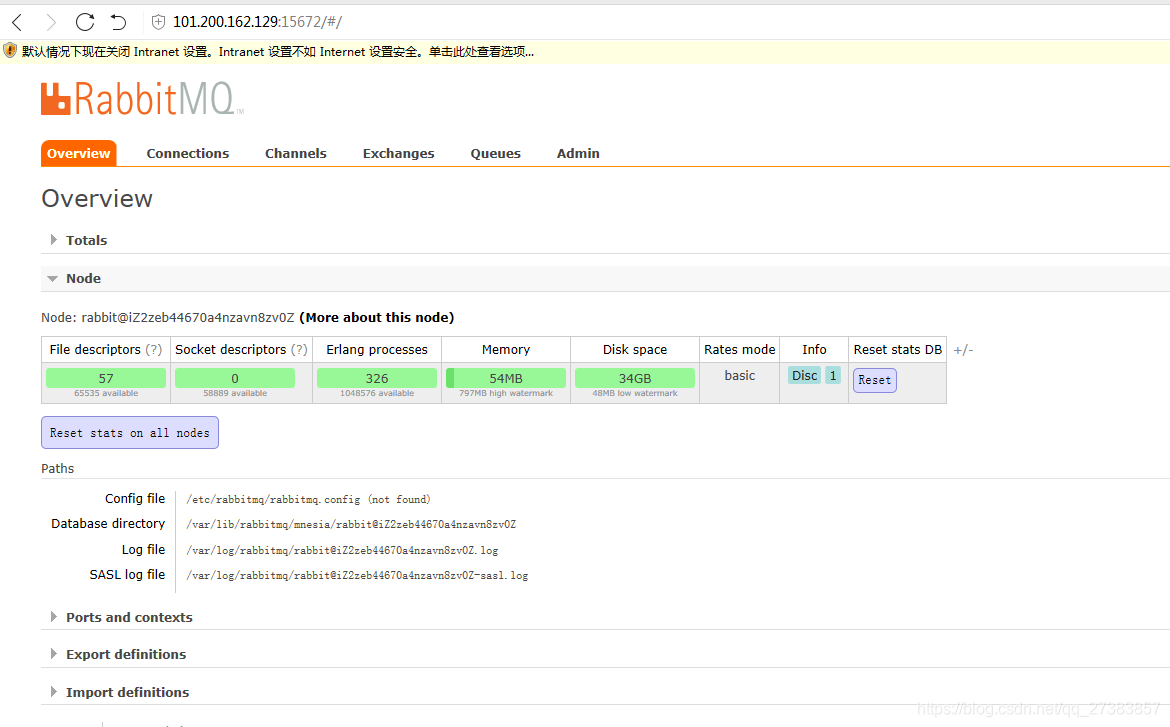The height and width of the screenshot is (727, 1170).
Task: Click the Memory 54MB usage bar
Action: tap(506, 378)
